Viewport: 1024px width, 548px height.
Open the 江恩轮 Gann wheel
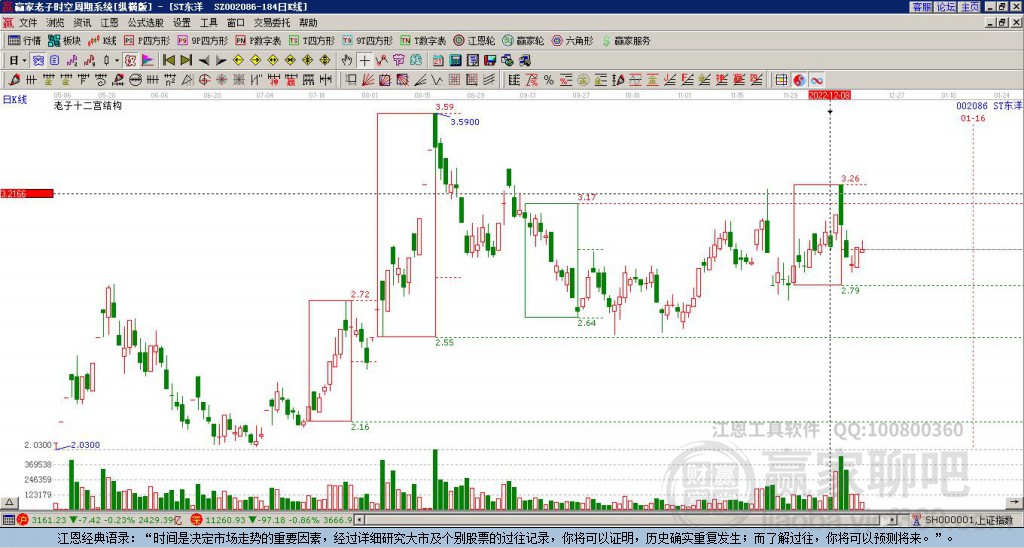pyautogui.click(x=474, y=40)
